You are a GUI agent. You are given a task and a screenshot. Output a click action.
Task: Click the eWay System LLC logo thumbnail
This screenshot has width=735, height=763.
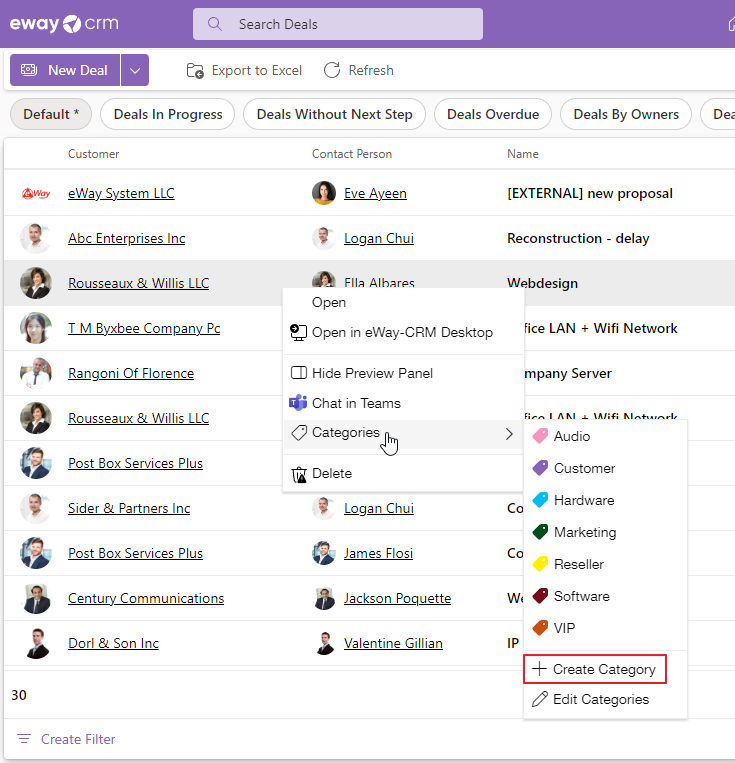[36, 193]
